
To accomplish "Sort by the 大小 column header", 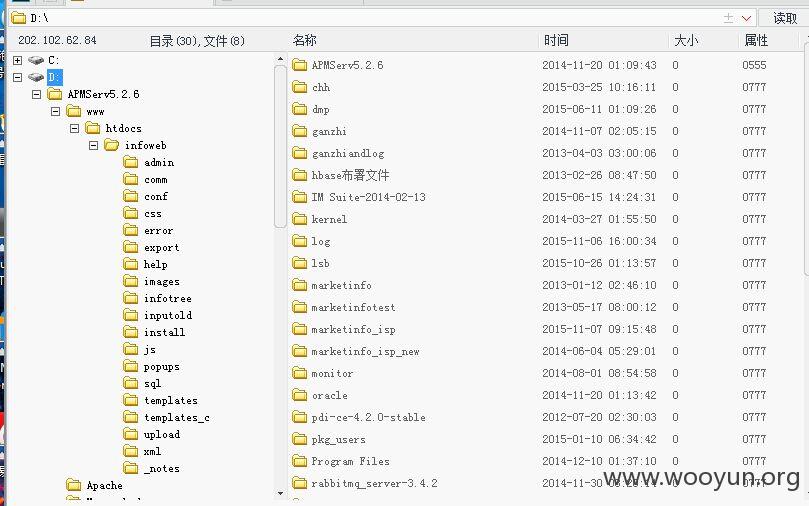I will pos(686,40).
